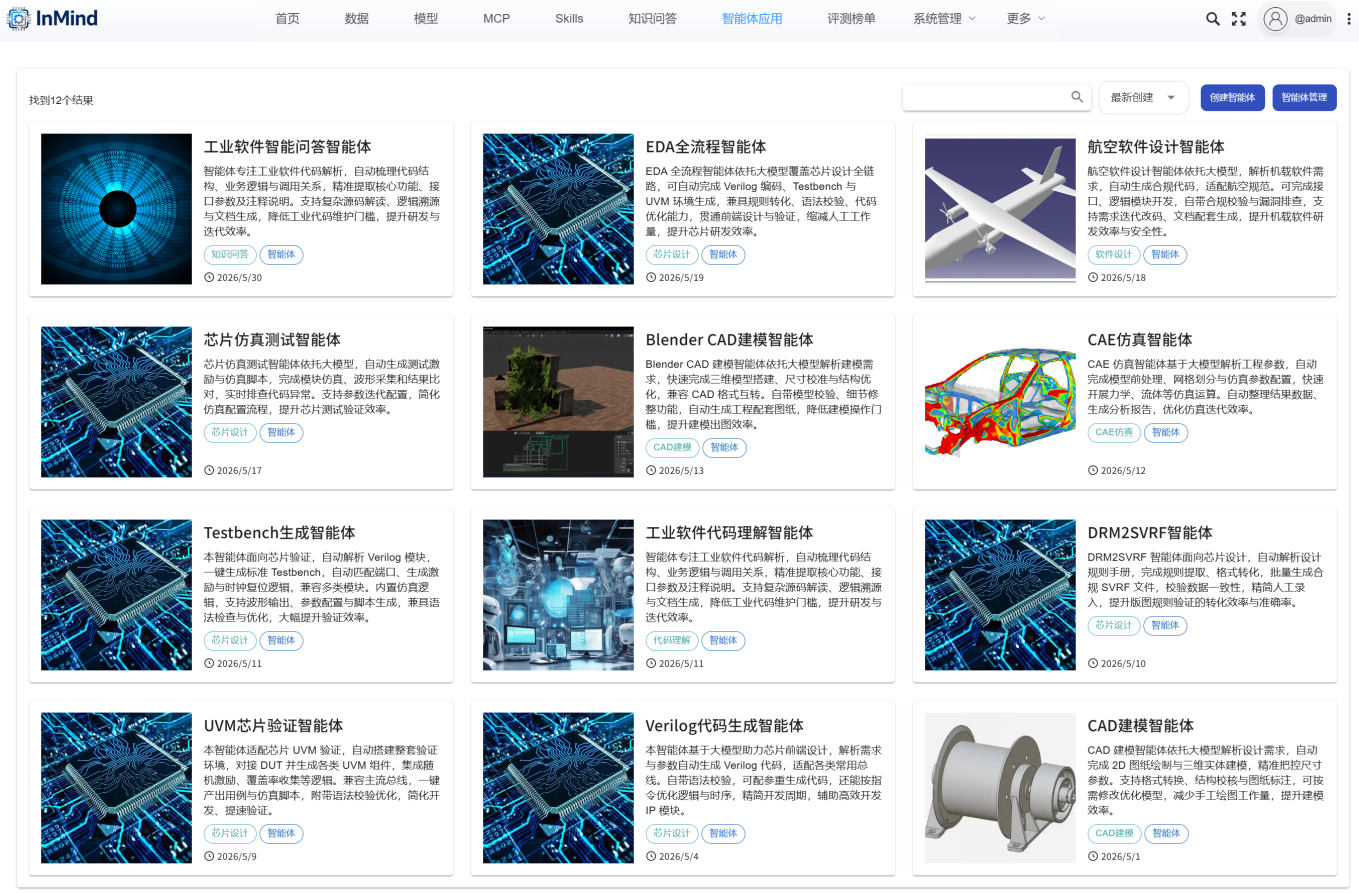This screenshot has width=1359, height=893.
Task: Switch to the 知识问答 tab
Action: [x=652, y=19]
